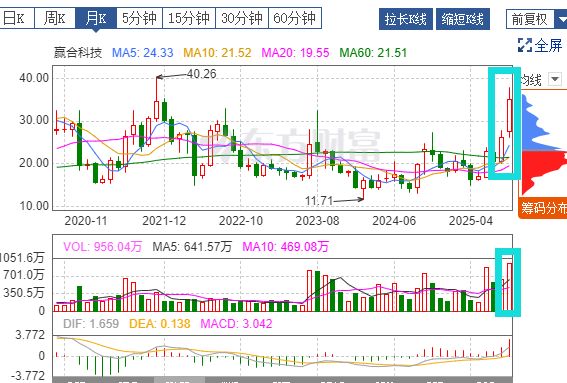Click the 11.71 low price annotation
The height and width of the screenshot is (383, 567).
pos(319,200)
